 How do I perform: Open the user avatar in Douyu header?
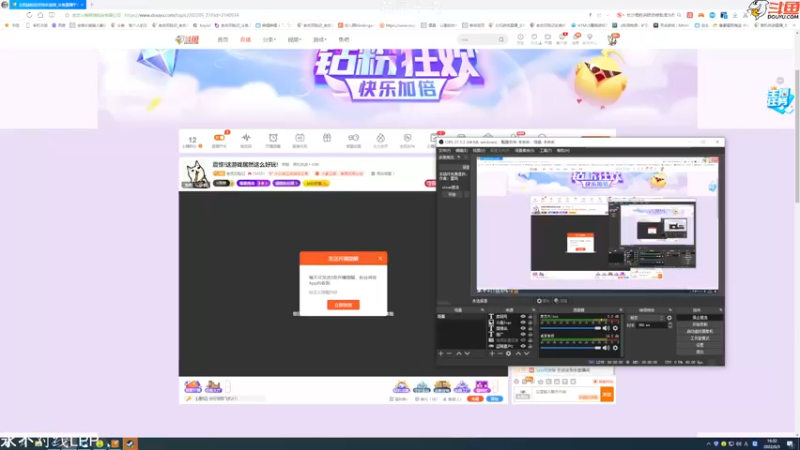click(x=612, y=39)
